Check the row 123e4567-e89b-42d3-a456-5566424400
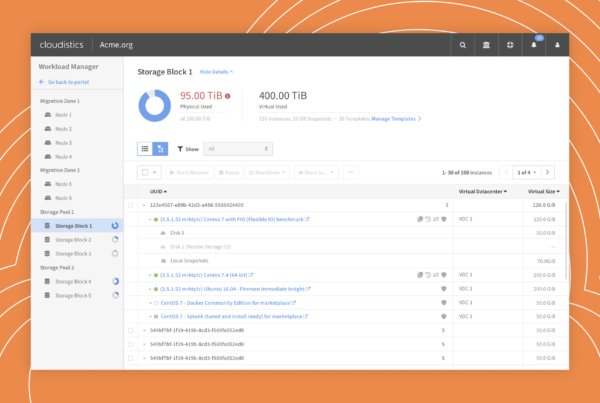 130,204
